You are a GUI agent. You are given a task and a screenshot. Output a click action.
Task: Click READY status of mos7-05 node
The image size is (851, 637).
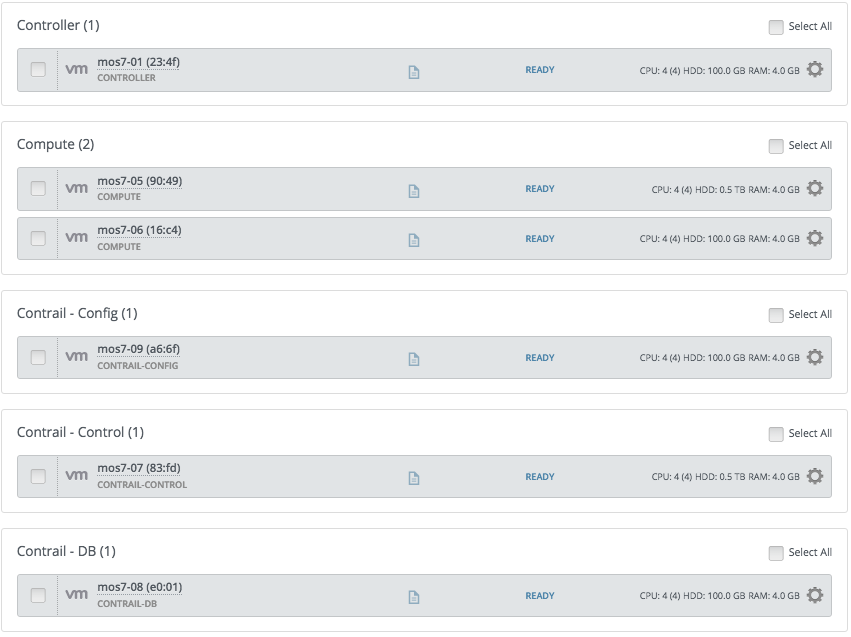pos(539,189)
